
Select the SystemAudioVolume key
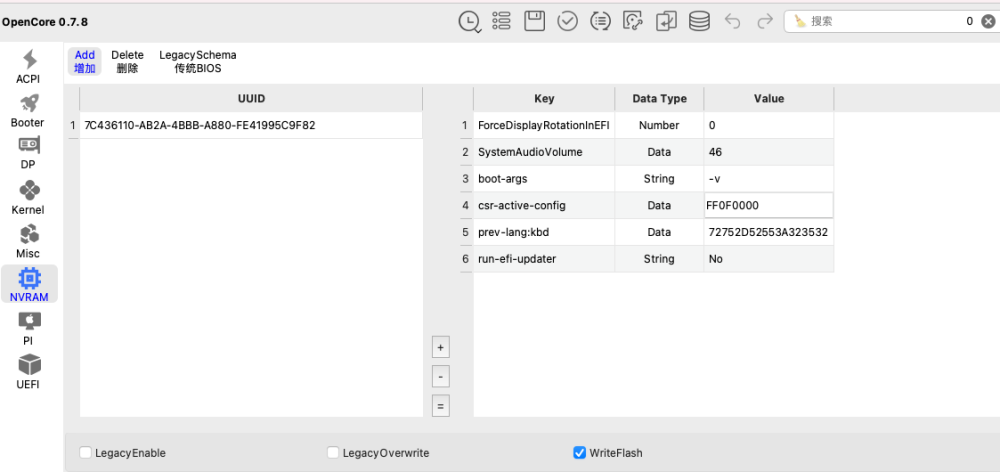click(x=544, y=152)
